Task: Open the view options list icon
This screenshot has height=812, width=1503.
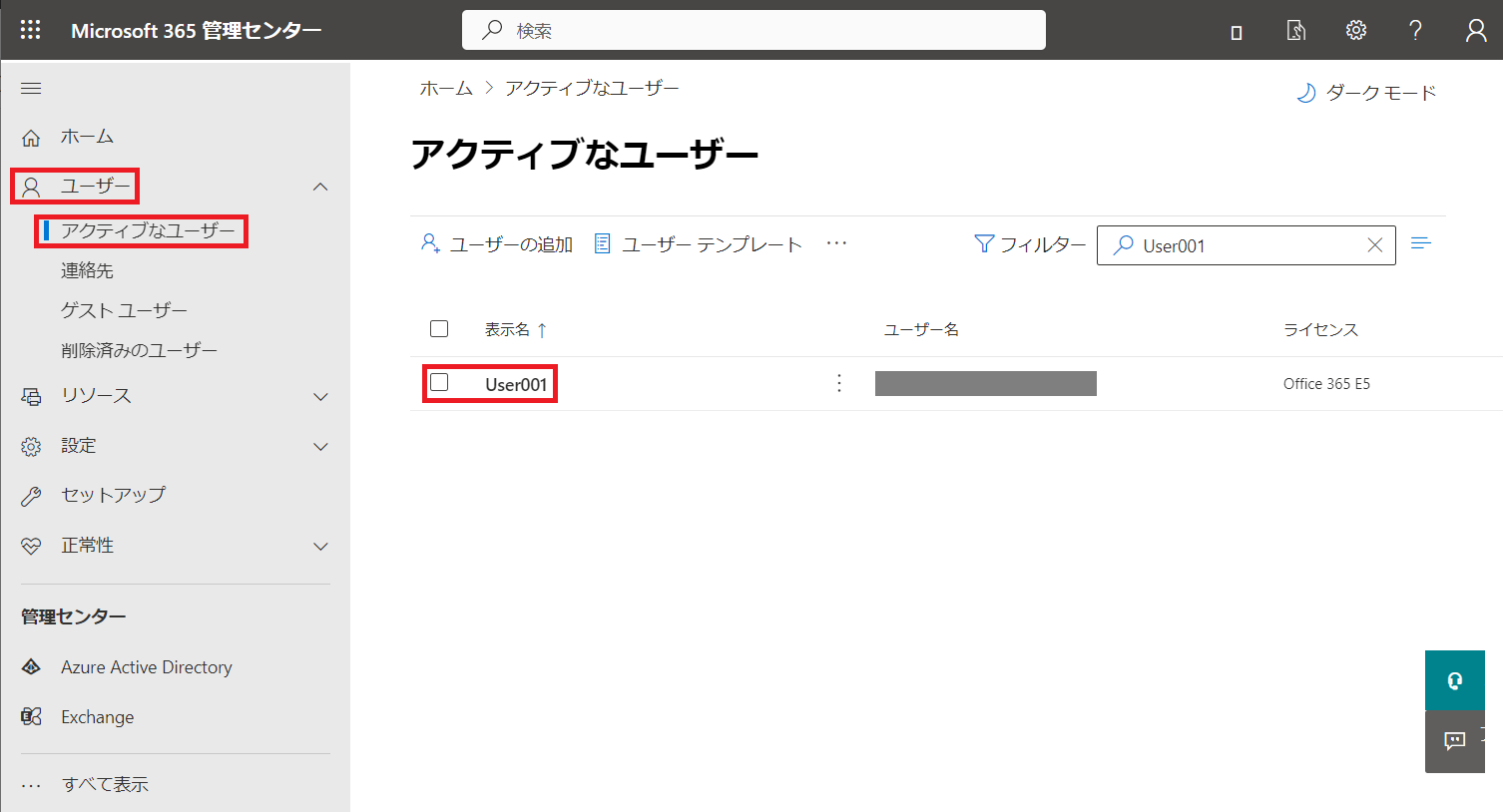Action: coord(1421,243)
